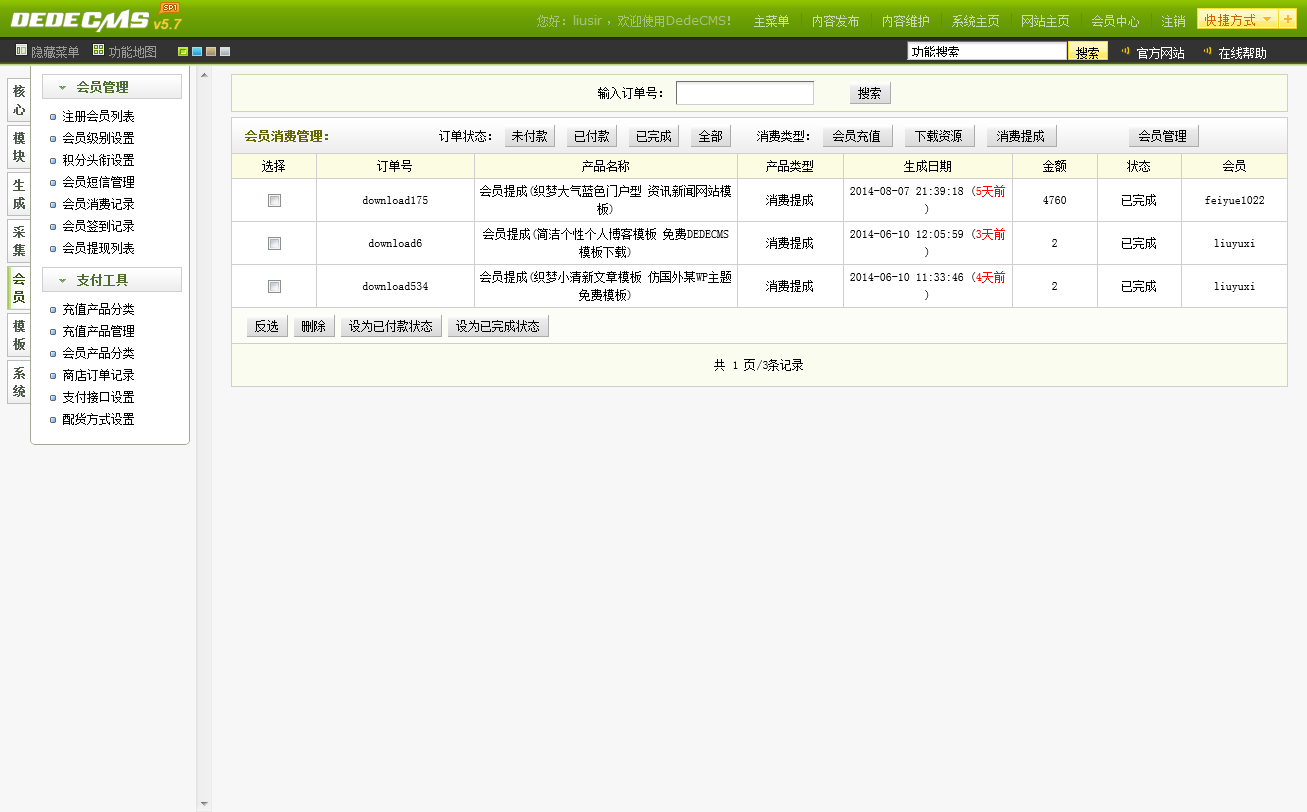Select the checkbox for order download175
This screenshot has height=812, width=1307.
coord(274,201)
